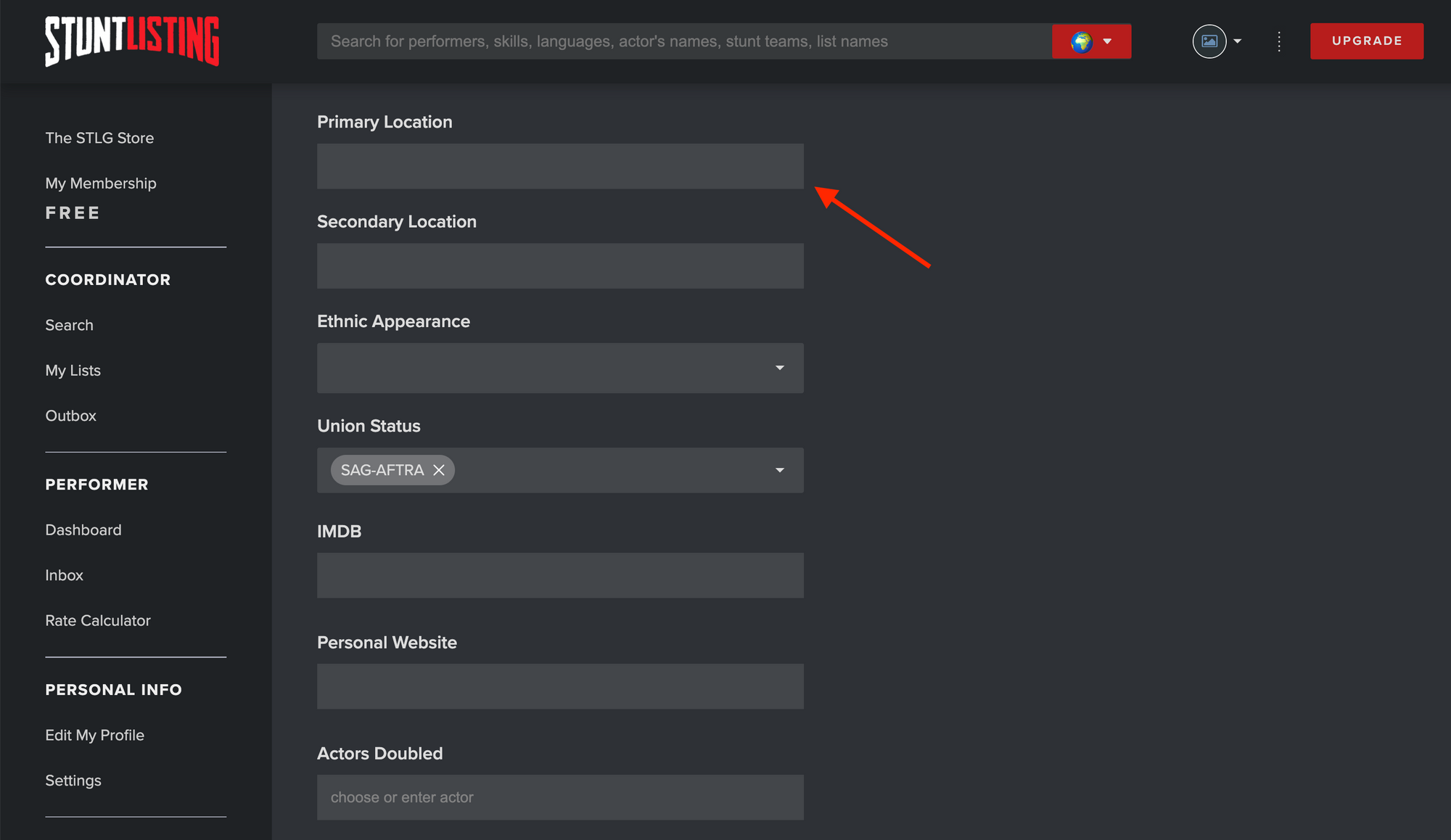1451x840 pixels.
Task: Open Edit My Profile
Action: click(94, 735)
